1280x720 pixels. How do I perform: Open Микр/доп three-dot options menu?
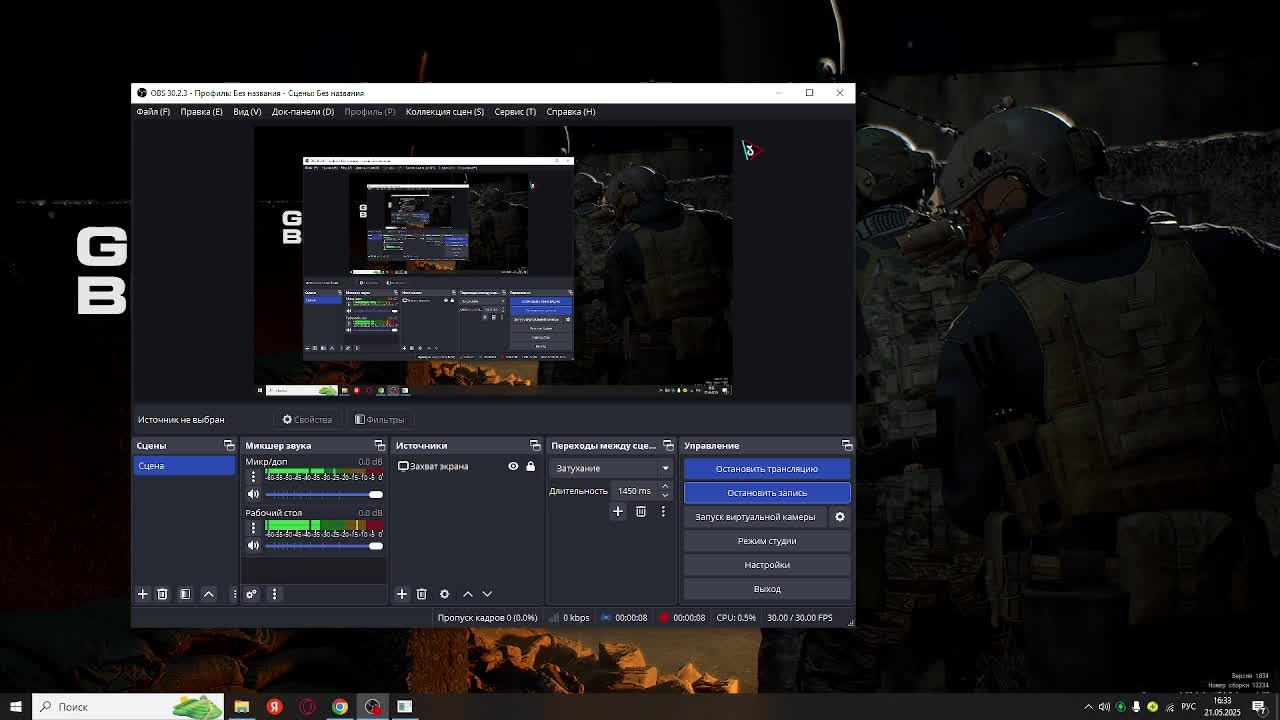coord(253,477)
